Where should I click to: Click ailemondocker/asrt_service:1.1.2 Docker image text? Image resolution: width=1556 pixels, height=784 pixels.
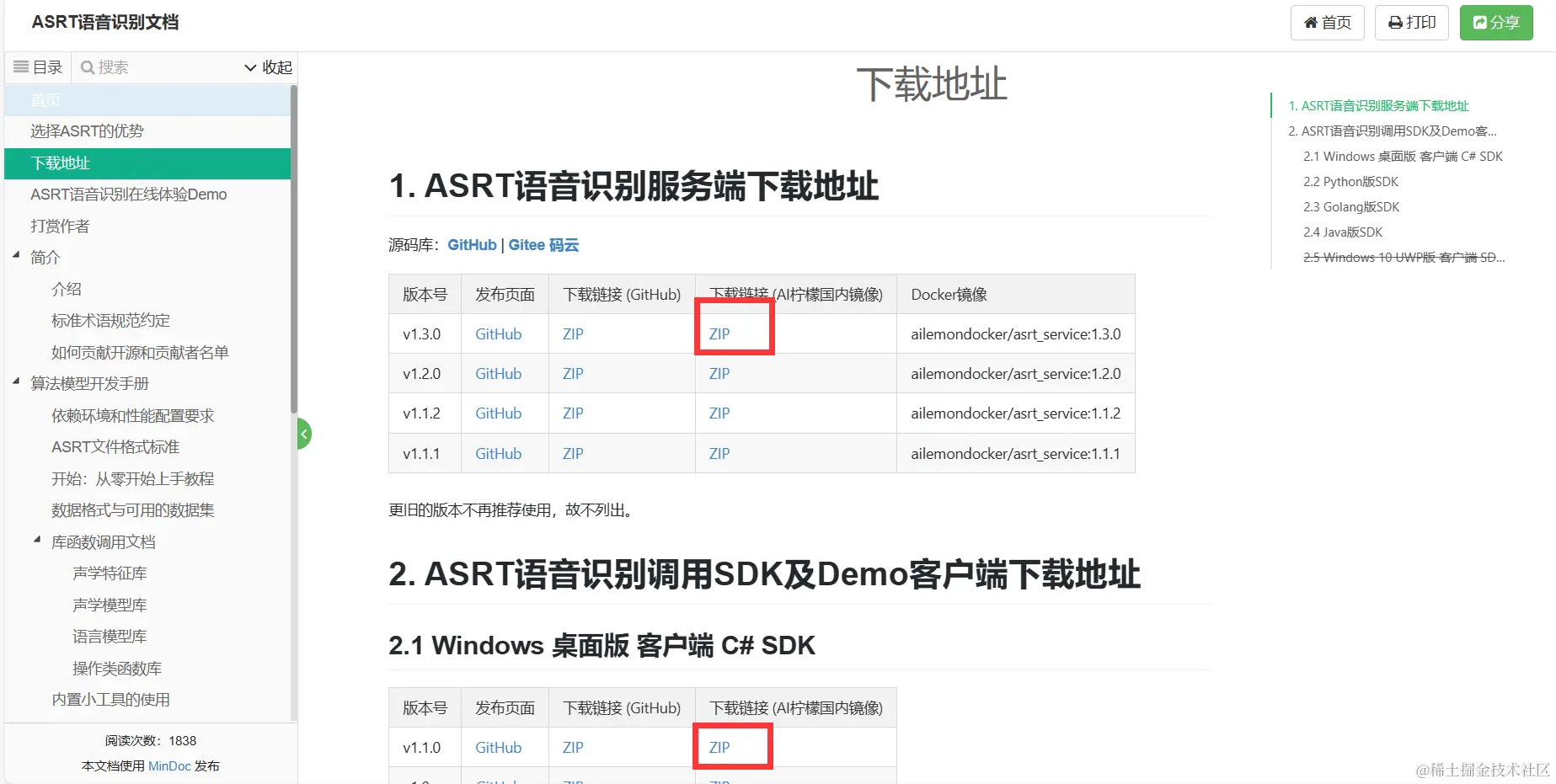[1016, 413]
